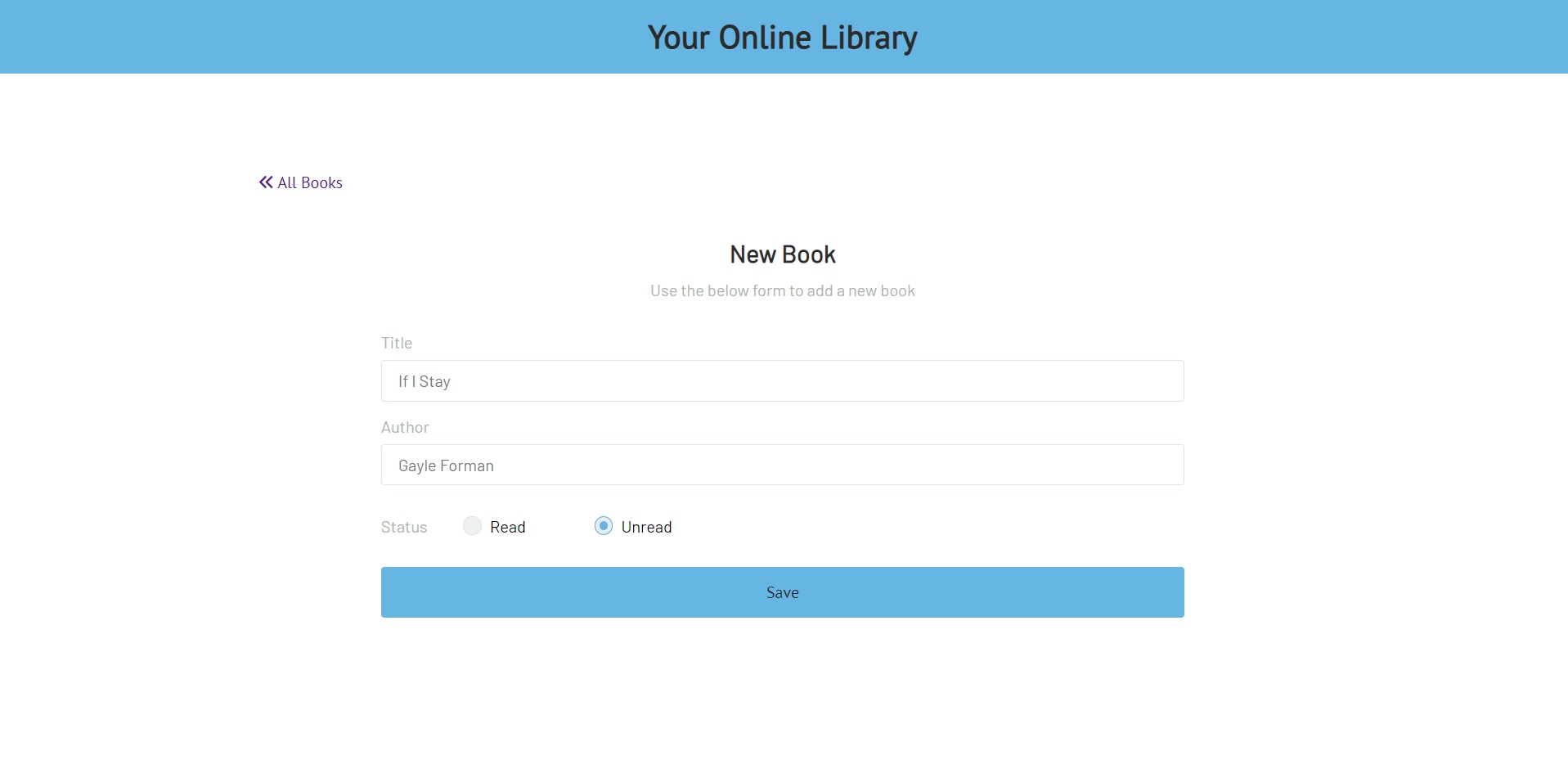Click the filled Unread status circle

pyautogui.click(x=604, y=526)
